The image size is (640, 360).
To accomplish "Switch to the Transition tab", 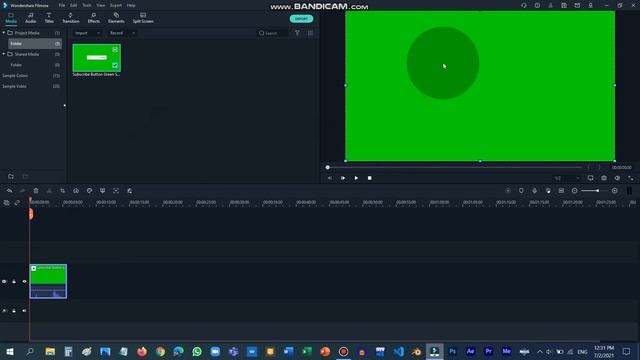I will point(71,18).
